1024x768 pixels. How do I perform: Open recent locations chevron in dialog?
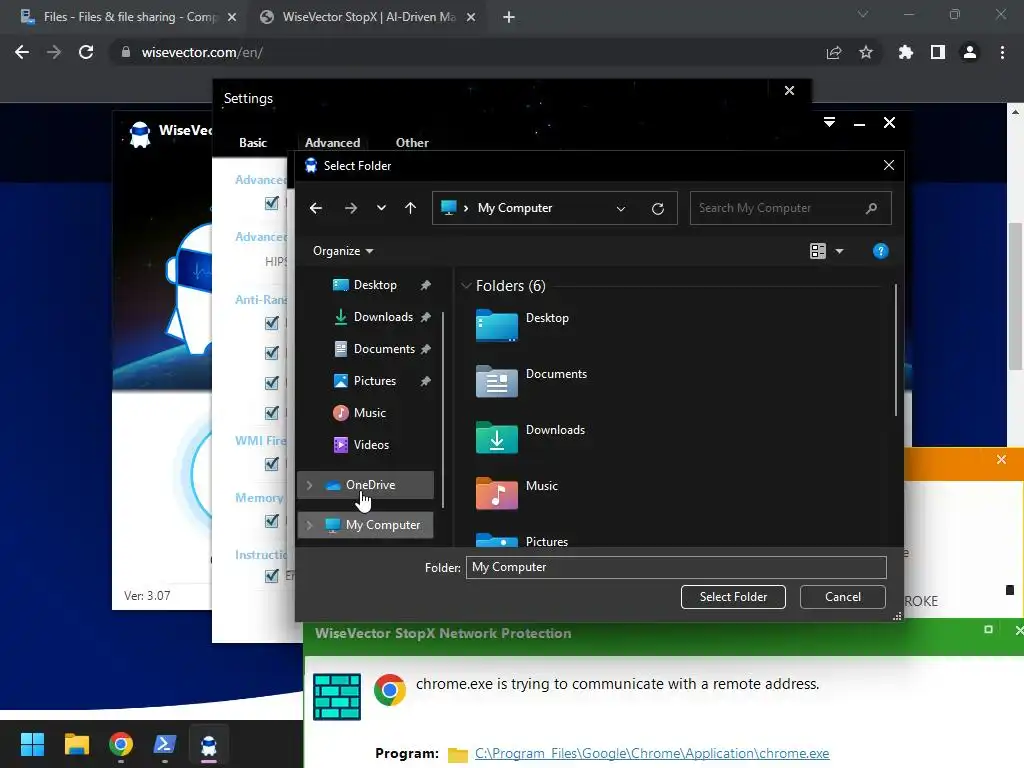click(x=381, y=208)
